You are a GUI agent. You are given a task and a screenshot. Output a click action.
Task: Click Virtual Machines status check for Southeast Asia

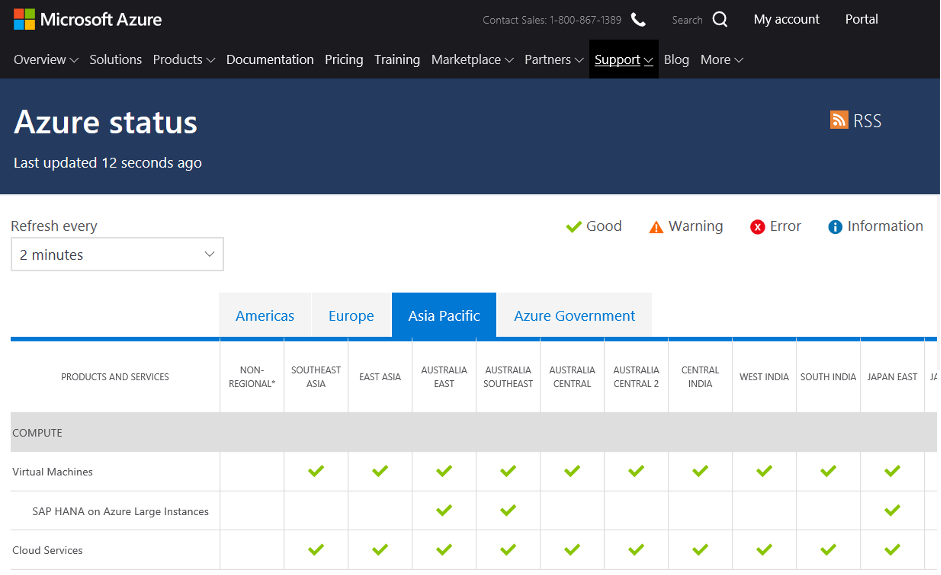pyautogui.click(x=316, y=471)
